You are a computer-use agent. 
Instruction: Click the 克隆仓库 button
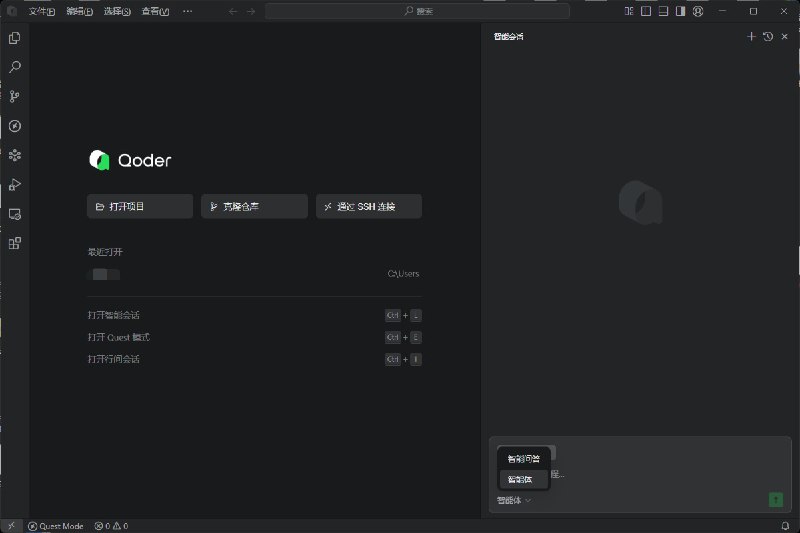click(254, 206)
